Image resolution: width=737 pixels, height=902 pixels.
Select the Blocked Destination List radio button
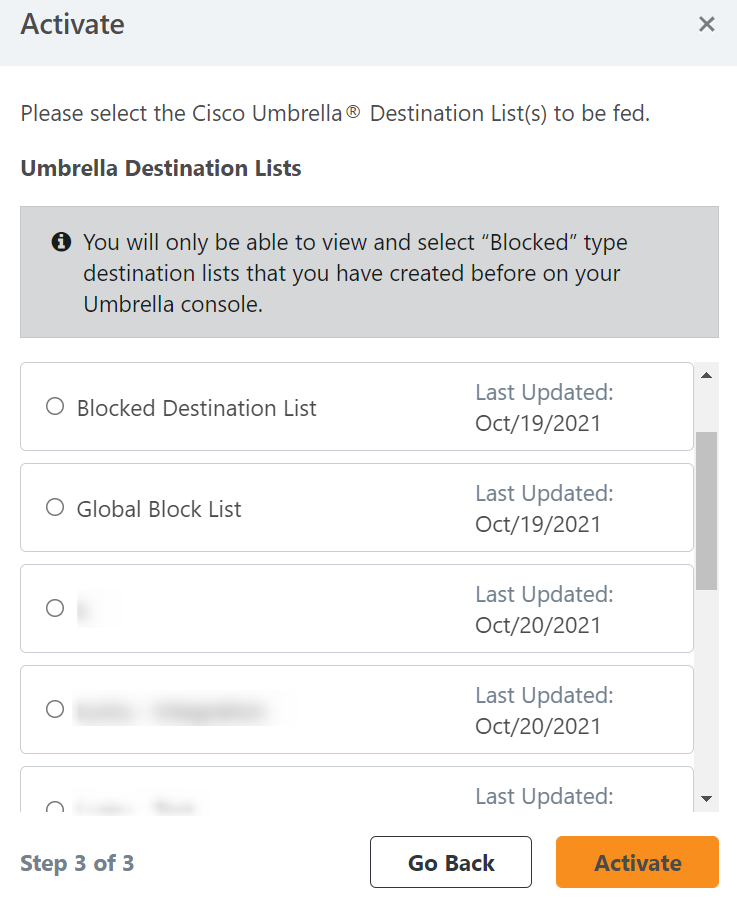coord(55,406)
